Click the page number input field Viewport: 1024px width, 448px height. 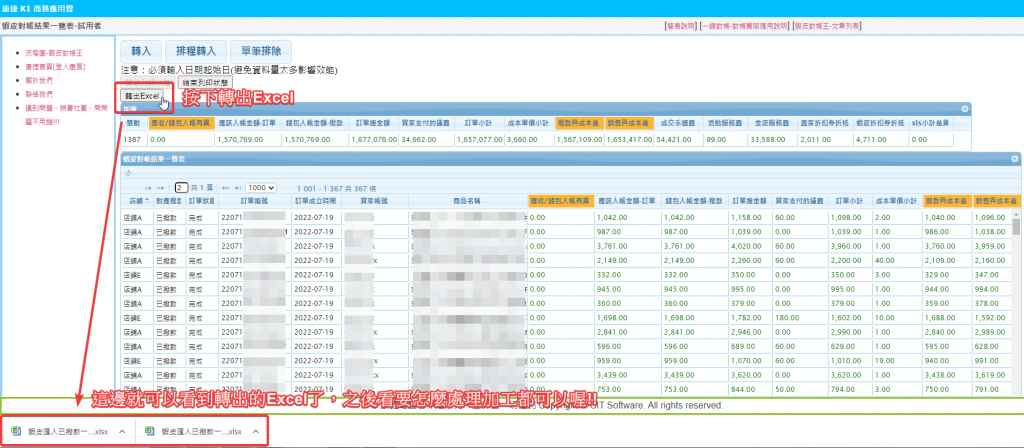click(x=181, y=187)
